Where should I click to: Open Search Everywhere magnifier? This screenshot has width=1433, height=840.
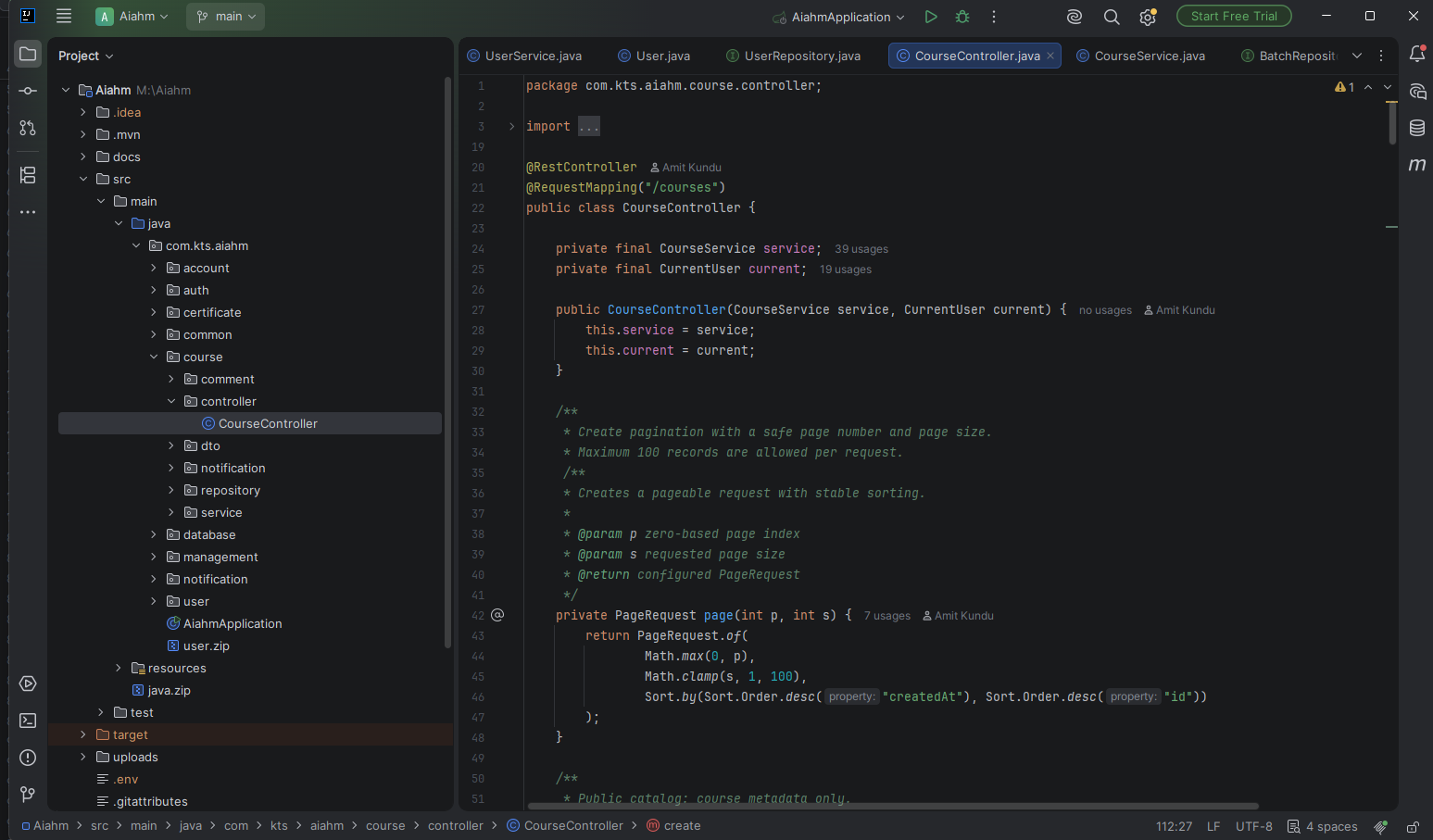point(1112,17)
